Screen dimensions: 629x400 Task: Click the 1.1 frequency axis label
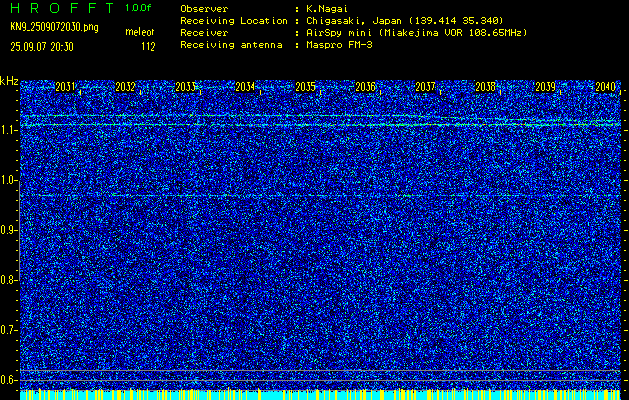coord(8,130)
